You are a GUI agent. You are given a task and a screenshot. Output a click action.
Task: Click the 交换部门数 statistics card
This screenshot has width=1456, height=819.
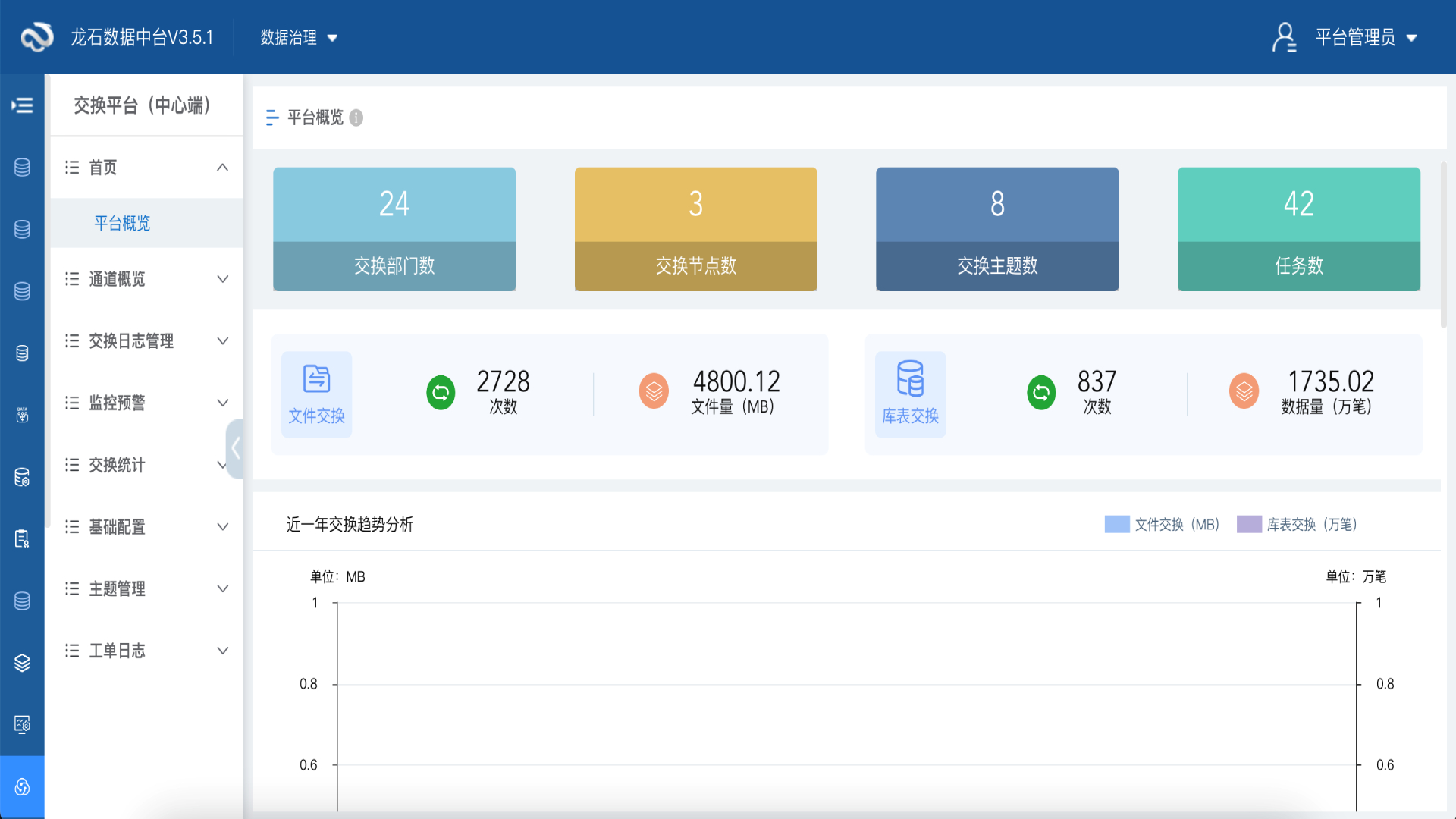[x=394, y=229]
